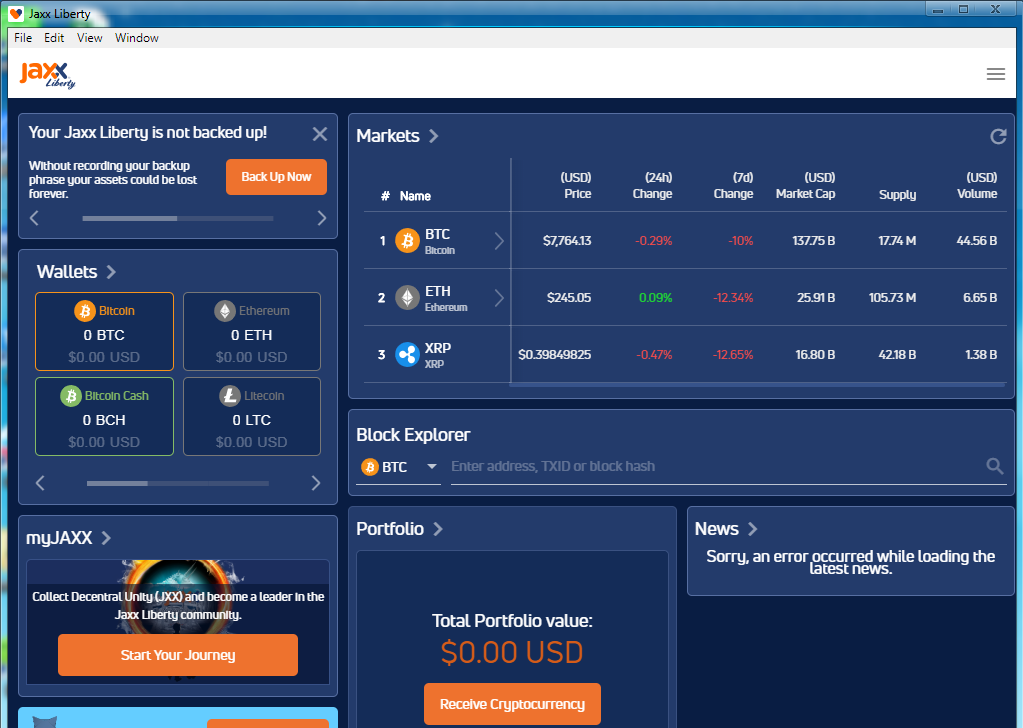This screenshot has height=728, width=1023.
Task: Expand the Portfolio section chevron
Action: [438, 529]
